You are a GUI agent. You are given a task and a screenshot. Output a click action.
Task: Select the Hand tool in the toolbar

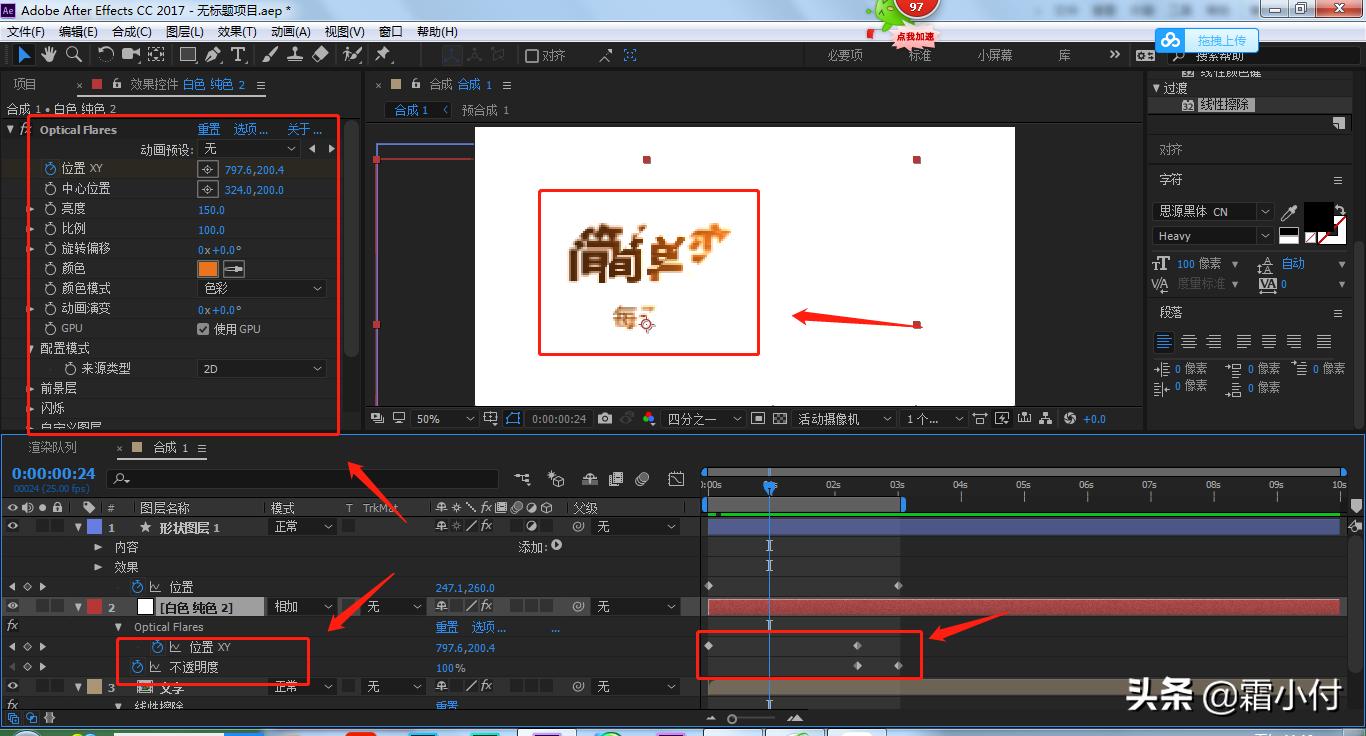click(49, 54)
